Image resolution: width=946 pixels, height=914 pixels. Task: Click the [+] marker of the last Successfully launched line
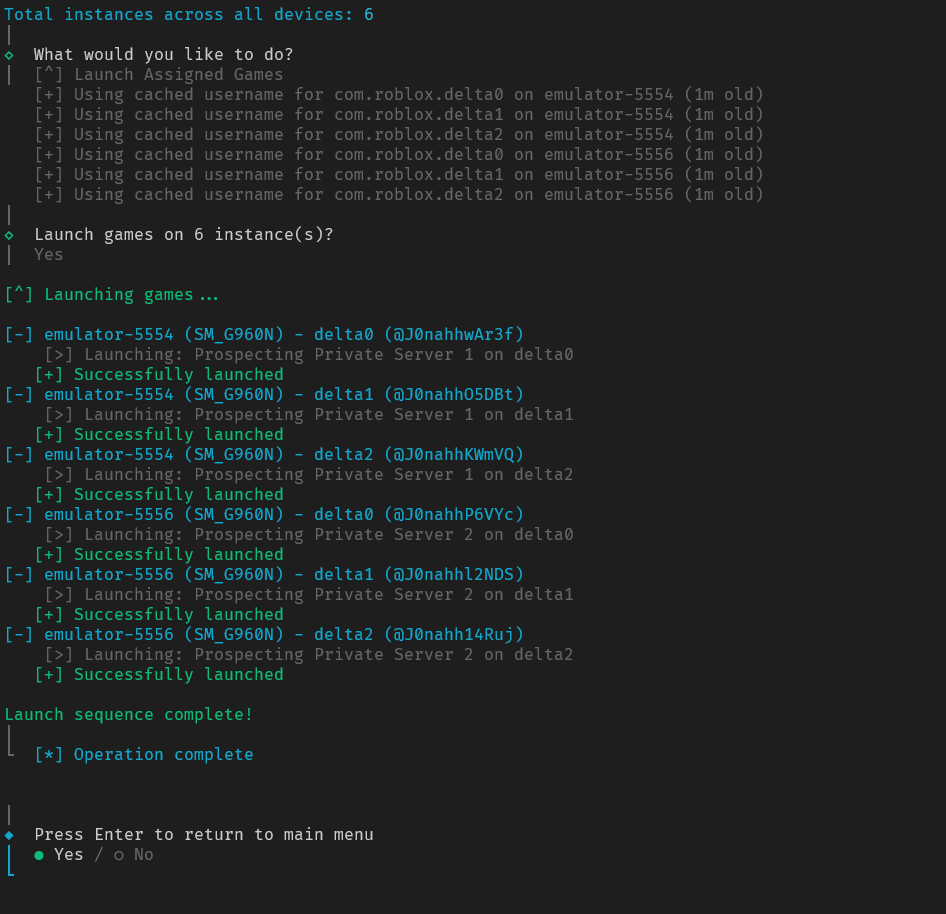point(49,674)
